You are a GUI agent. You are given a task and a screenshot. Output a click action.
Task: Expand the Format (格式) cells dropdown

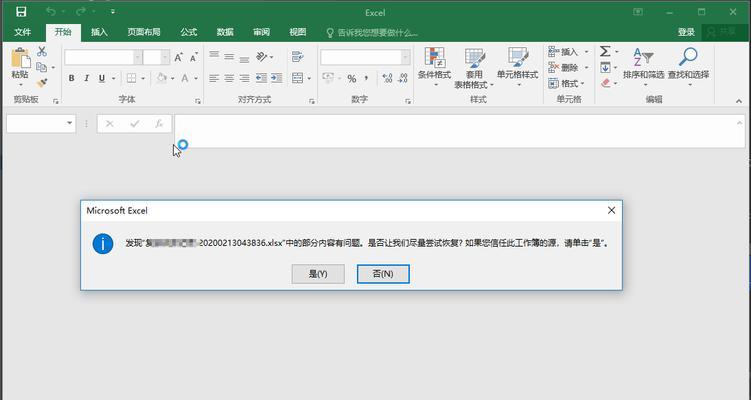(583, 83)
